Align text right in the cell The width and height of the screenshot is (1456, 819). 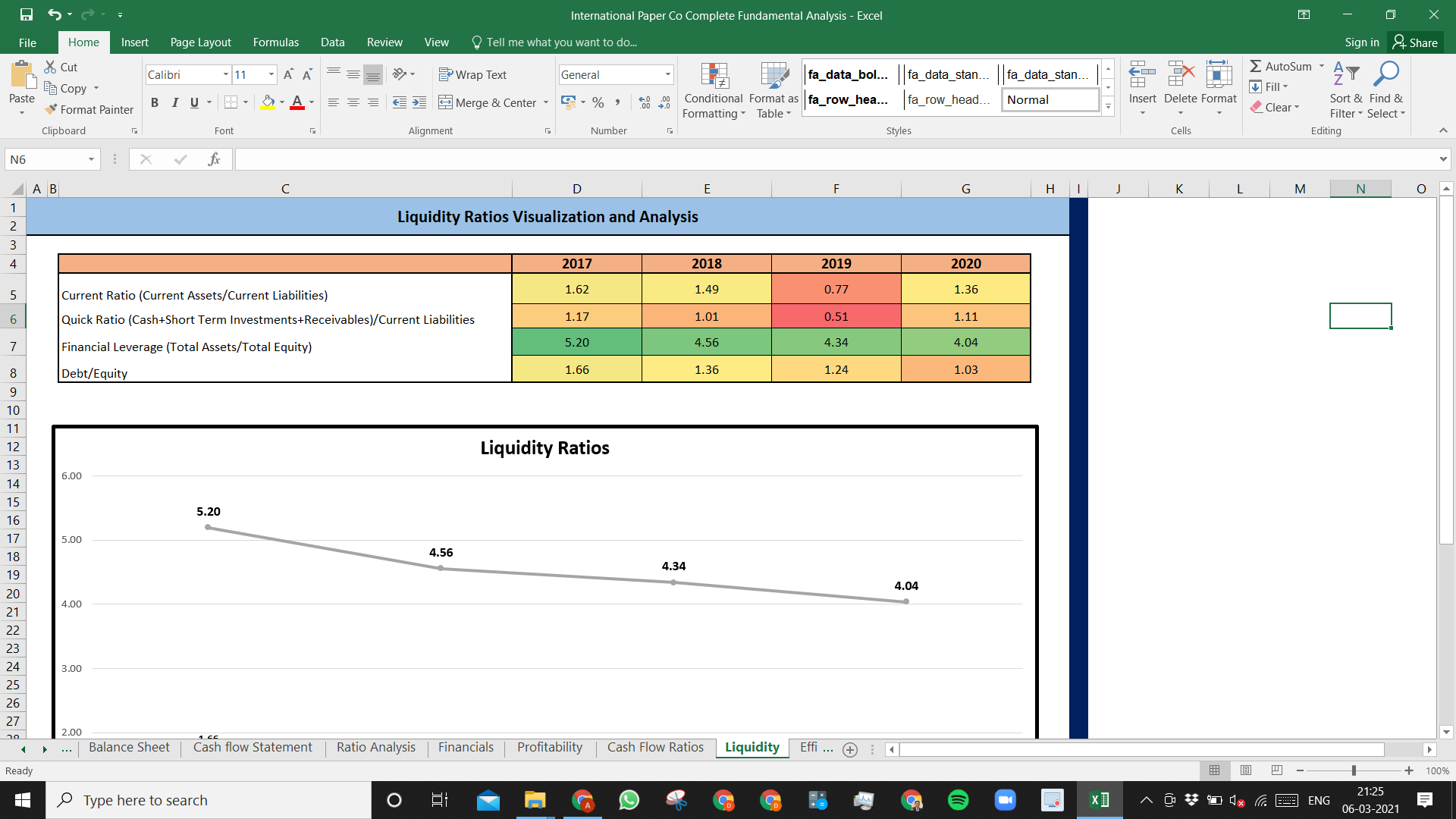[373, 102]
